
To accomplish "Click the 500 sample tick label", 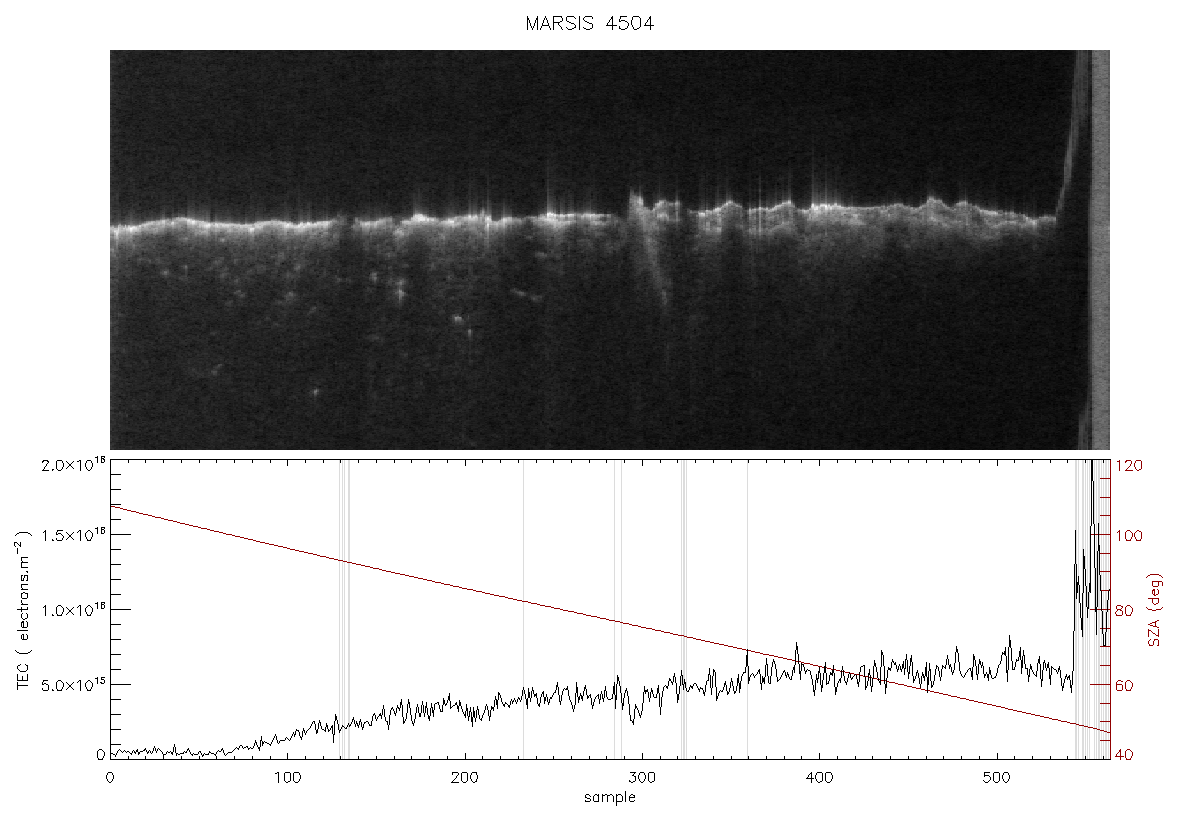I will 996,777.
